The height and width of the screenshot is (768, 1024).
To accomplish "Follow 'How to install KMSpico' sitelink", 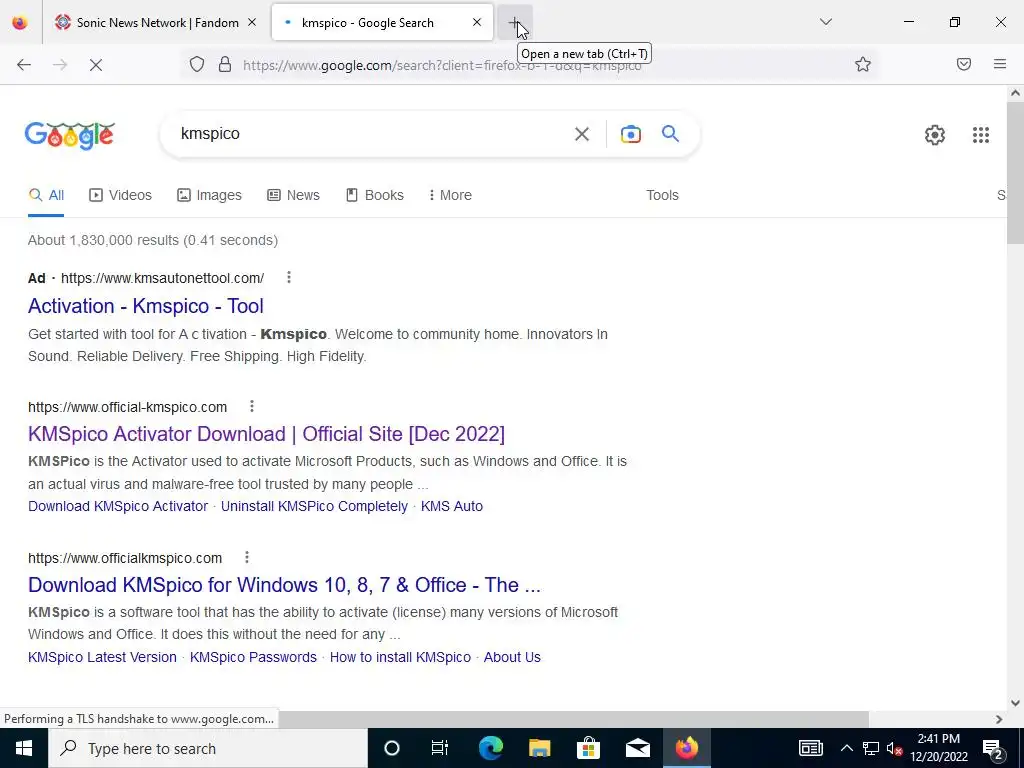I will pyautogui.click(x=400, y=657).
